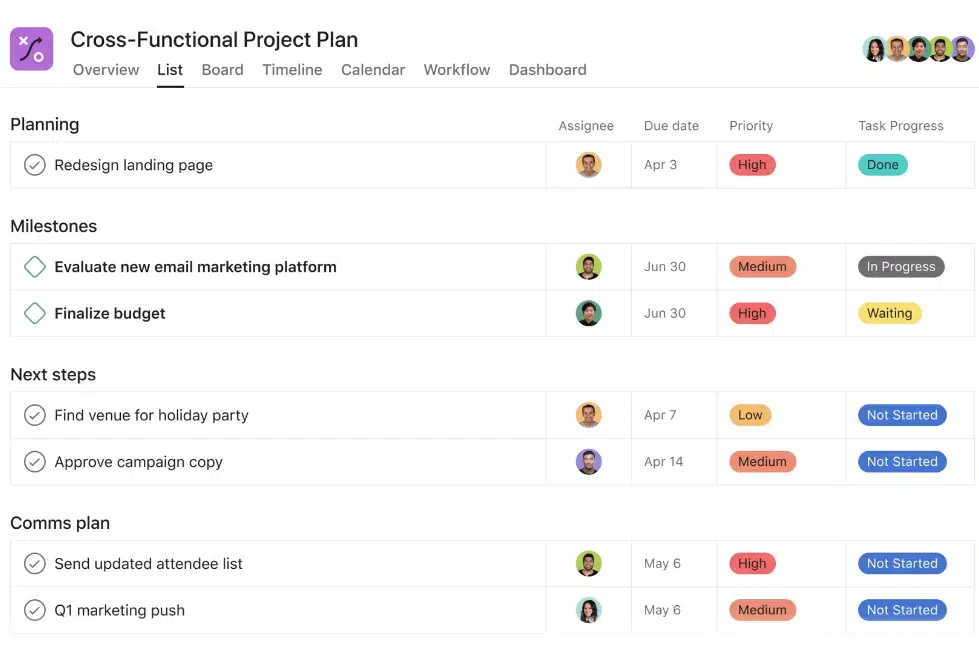Open the High priority dropdown for Finalize budget
The width and height of the screenshot is (979, 663).
(752, 313)
